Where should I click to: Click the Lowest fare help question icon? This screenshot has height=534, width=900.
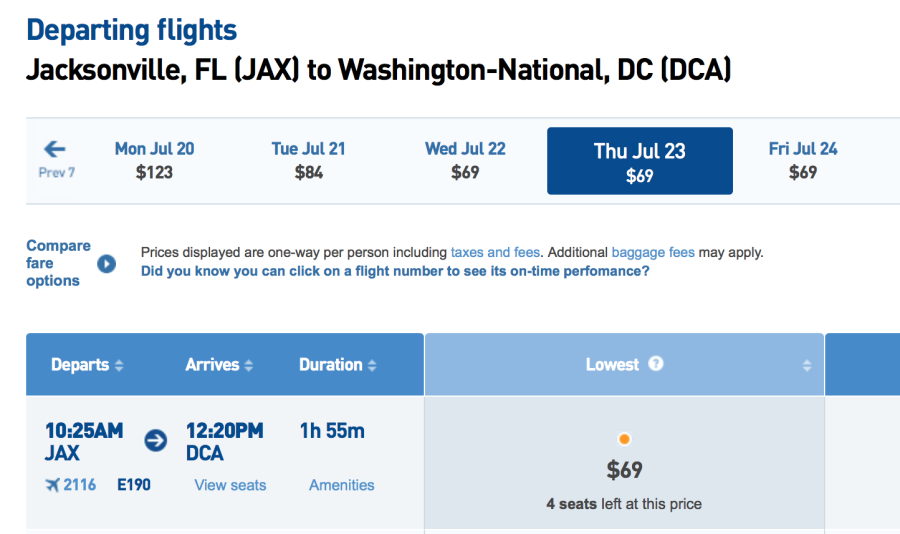655,363
